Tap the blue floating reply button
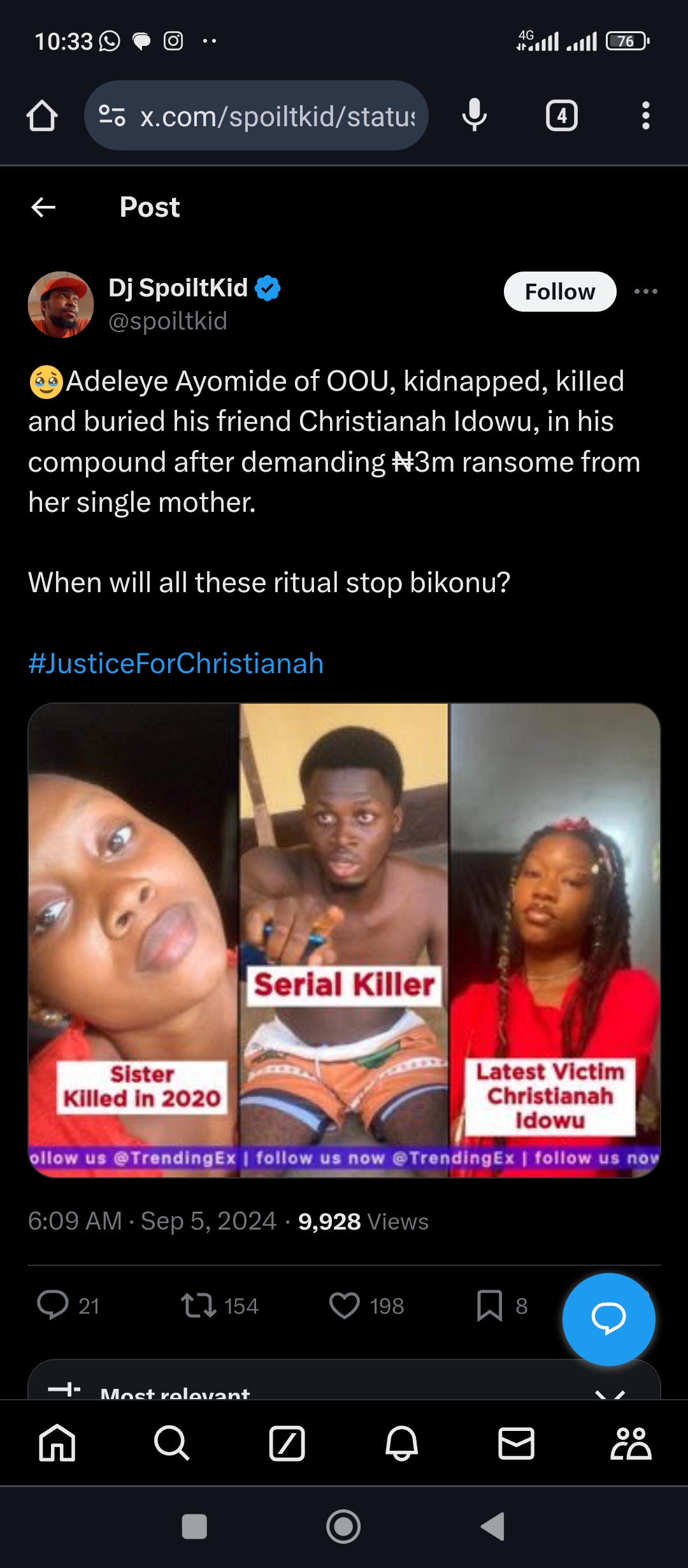Image resolution: width=688 pixels, height=1568 pixels. (x=608, y=1319)
